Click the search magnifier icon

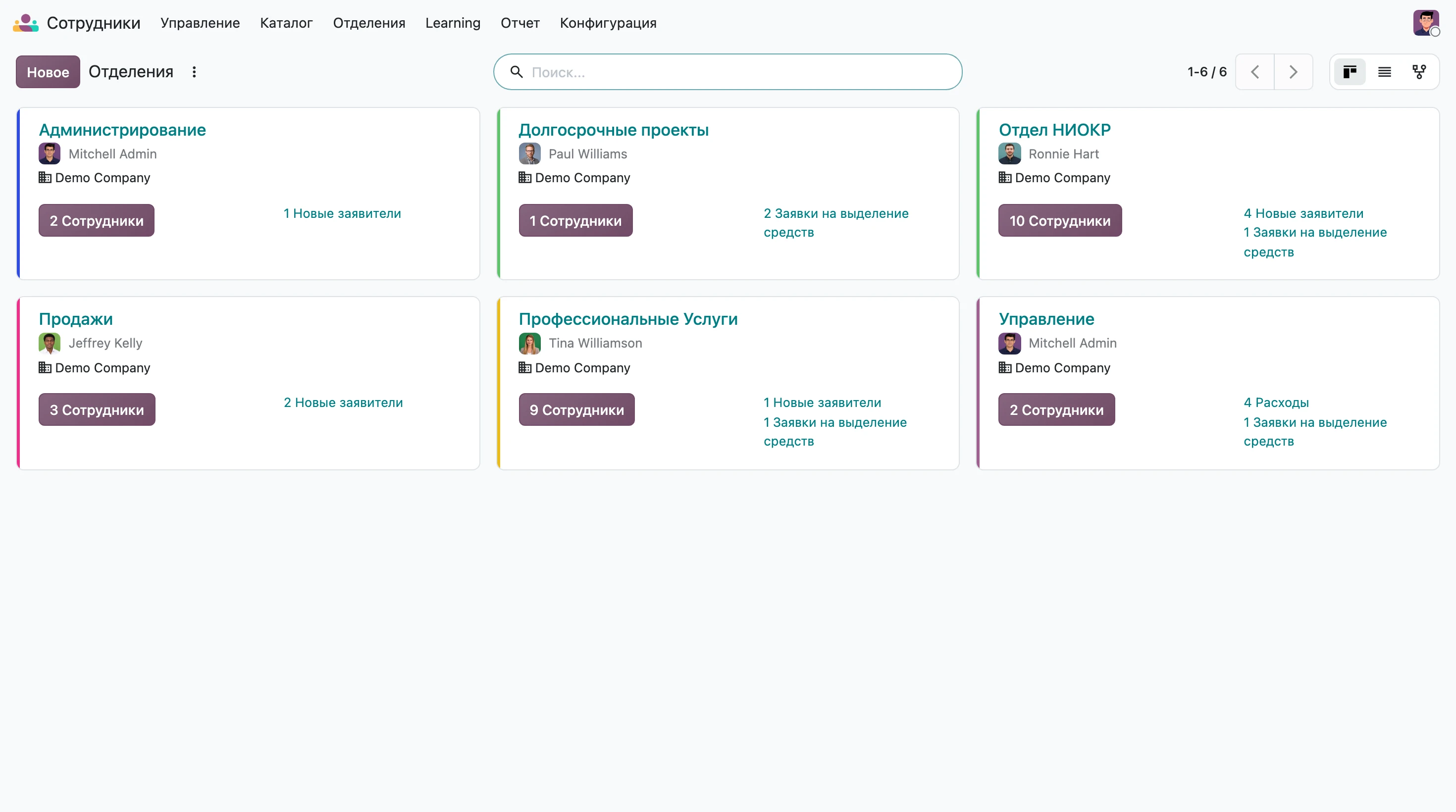516,72
